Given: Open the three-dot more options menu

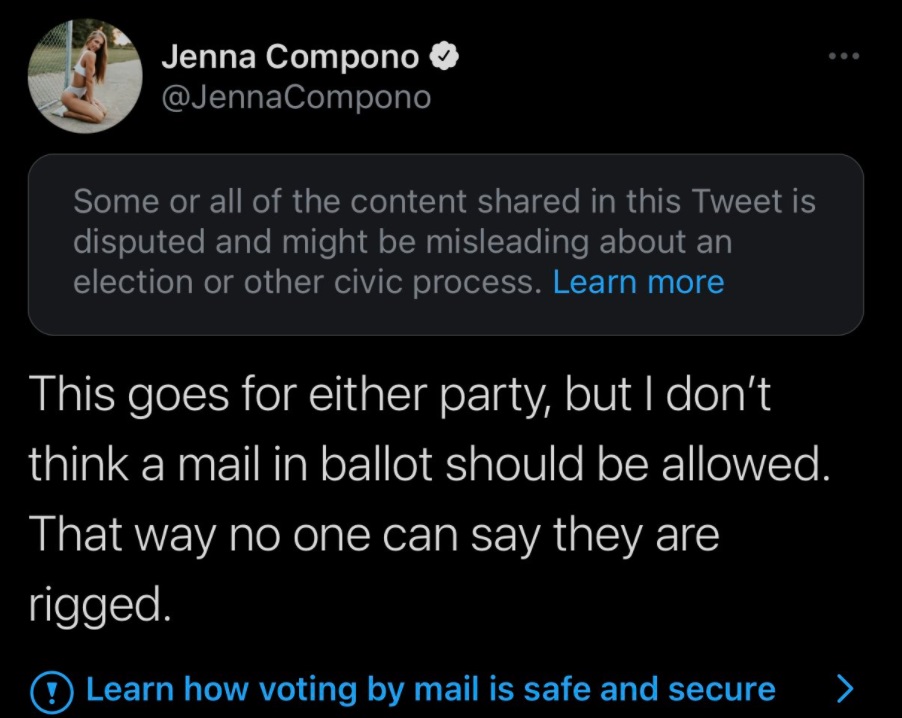Looking at the screenshot, I should point(844,56).
